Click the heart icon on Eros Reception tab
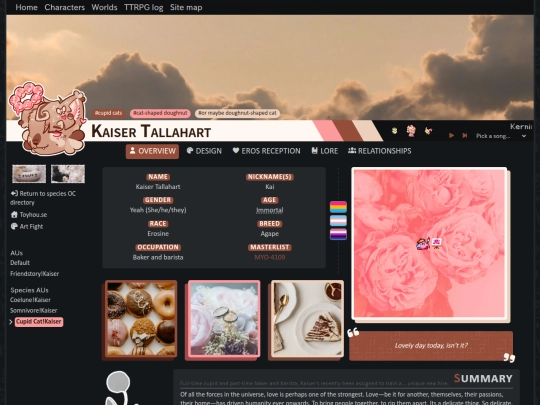 [236, 150]
